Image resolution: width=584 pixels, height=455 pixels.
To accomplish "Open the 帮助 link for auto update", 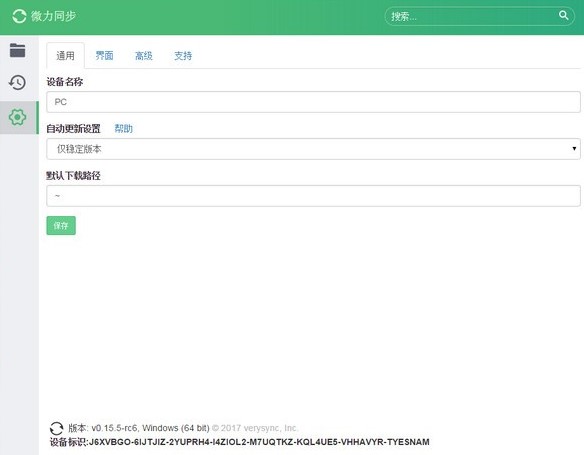I will pyautogui.click(x=124, y=129).
